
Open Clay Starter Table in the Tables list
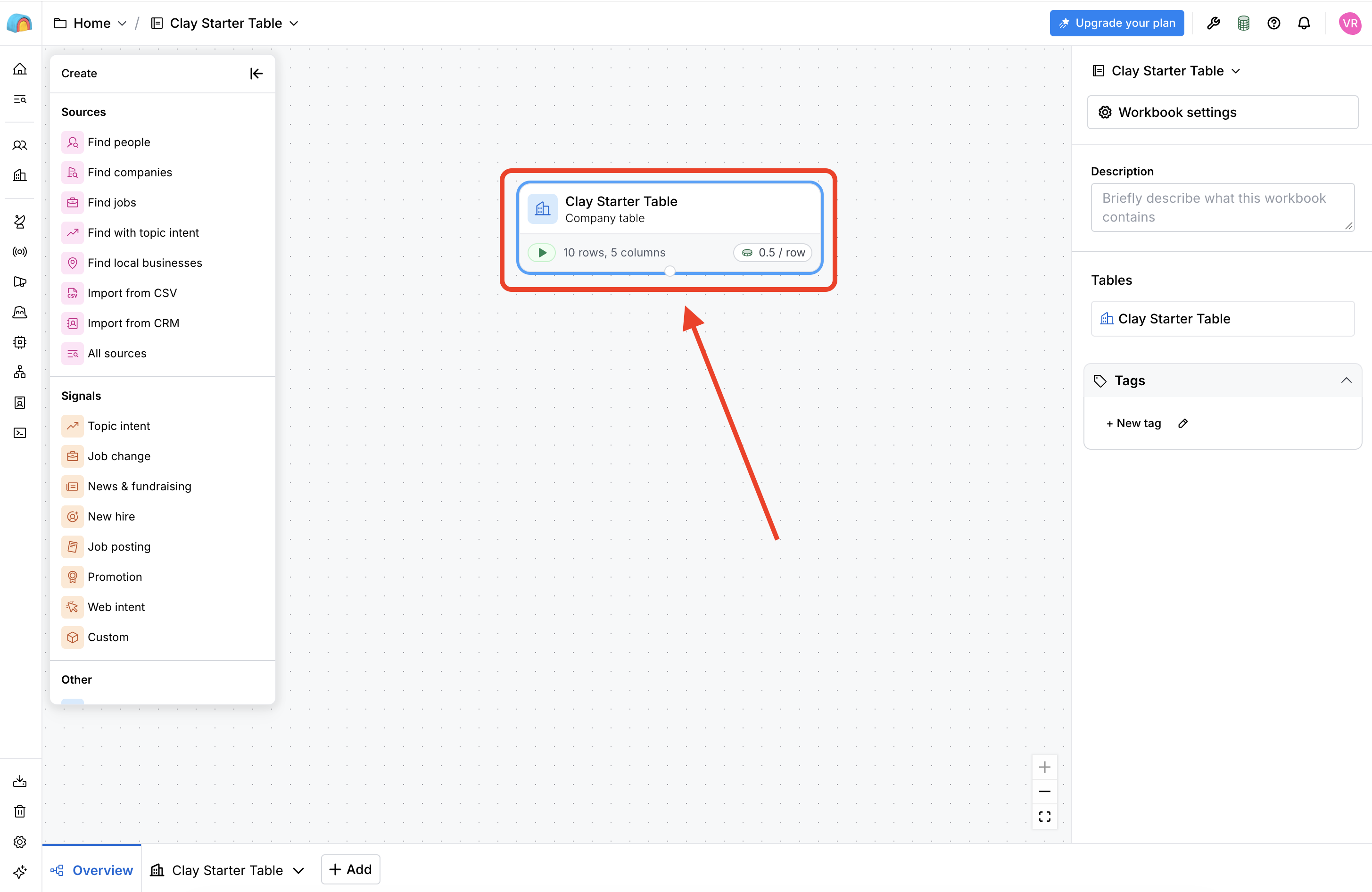point(1222,319)
